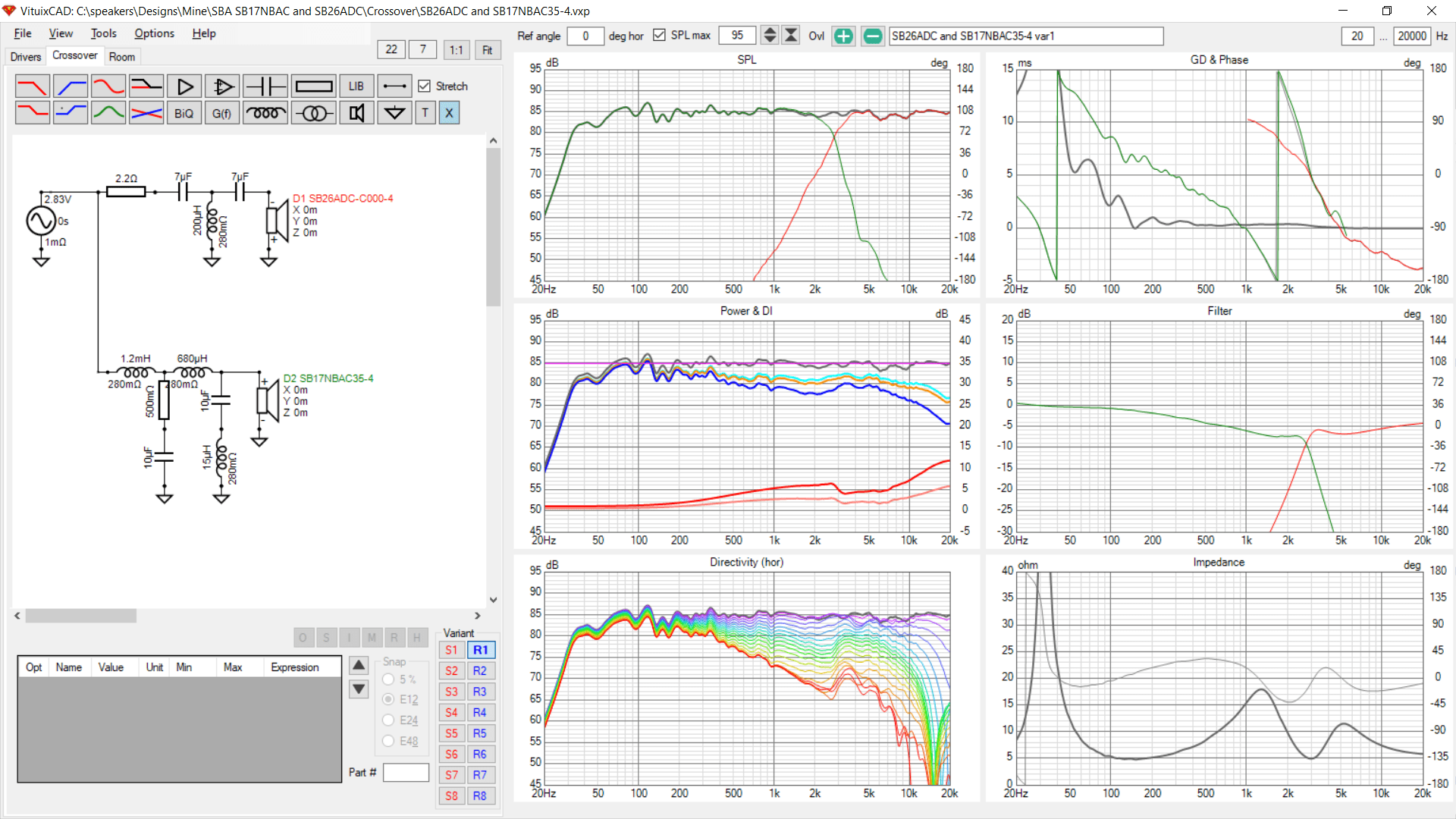Select variant S2
Image resolution: width=1456 pixels, height=819 pixels.
(x=452, y=671)
